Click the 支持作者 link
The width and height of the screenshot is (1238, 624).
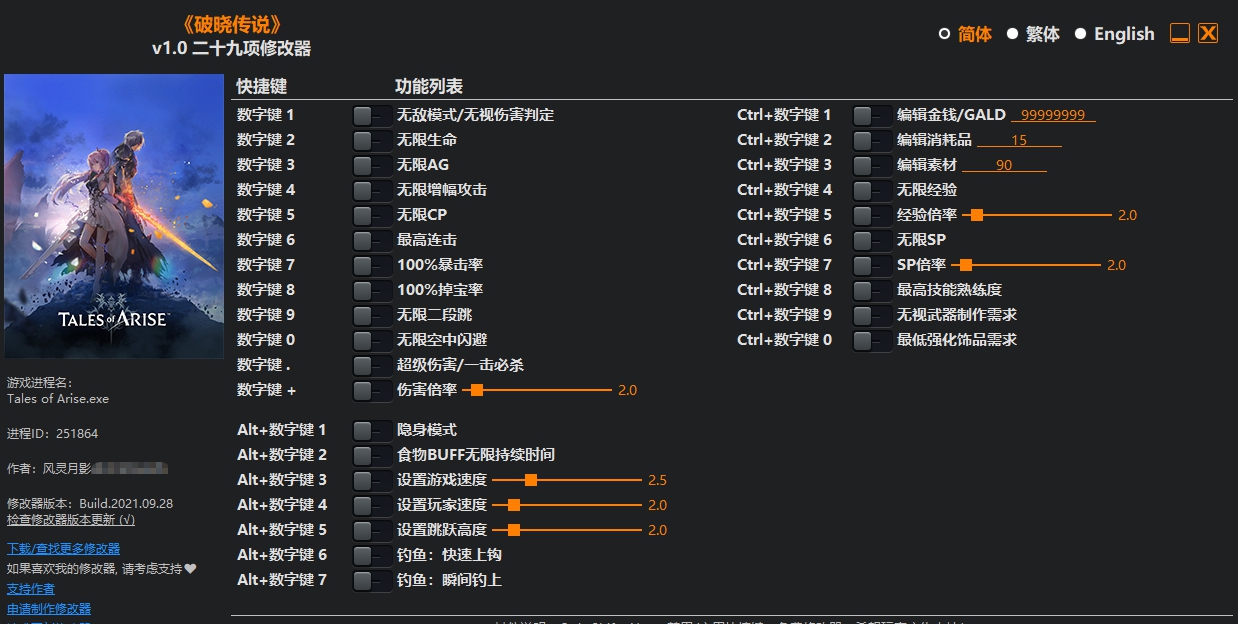30,588
